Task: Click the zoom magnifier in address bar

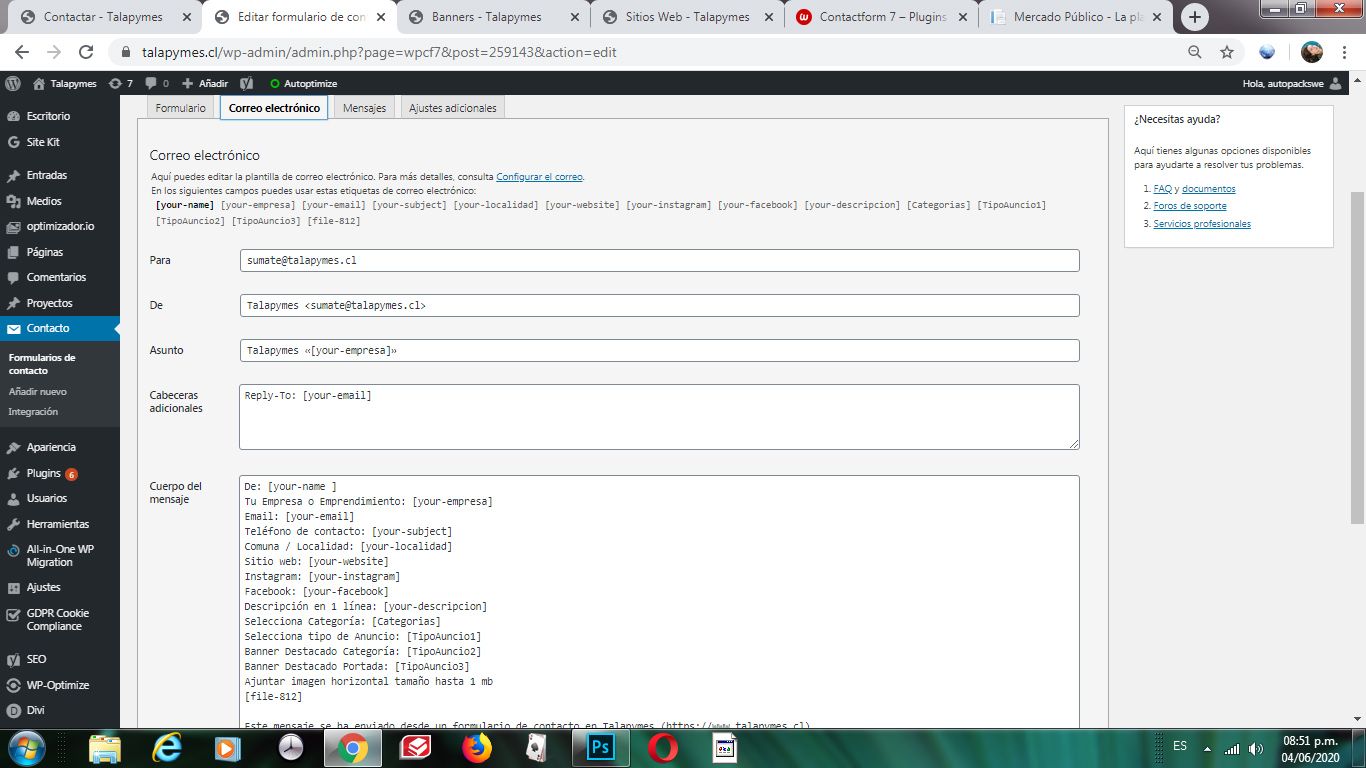Action: pos(1195,52)
